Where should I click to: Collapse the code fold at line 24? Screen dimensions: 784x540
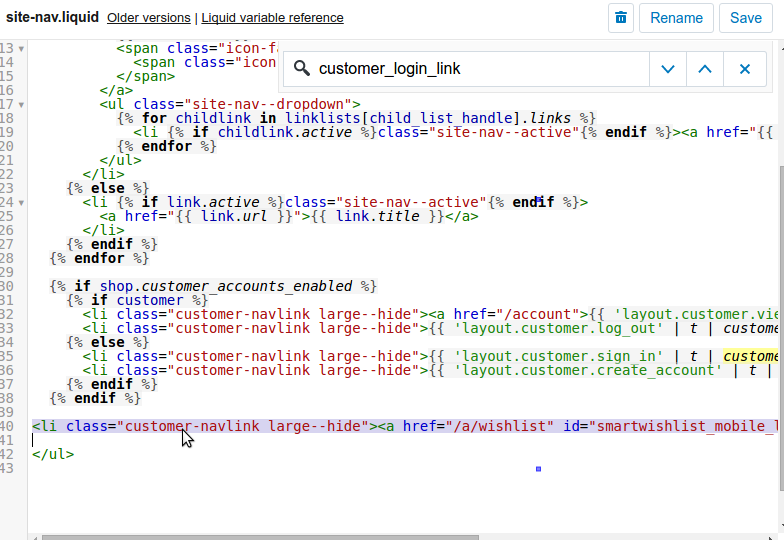[x=21, y=203]
